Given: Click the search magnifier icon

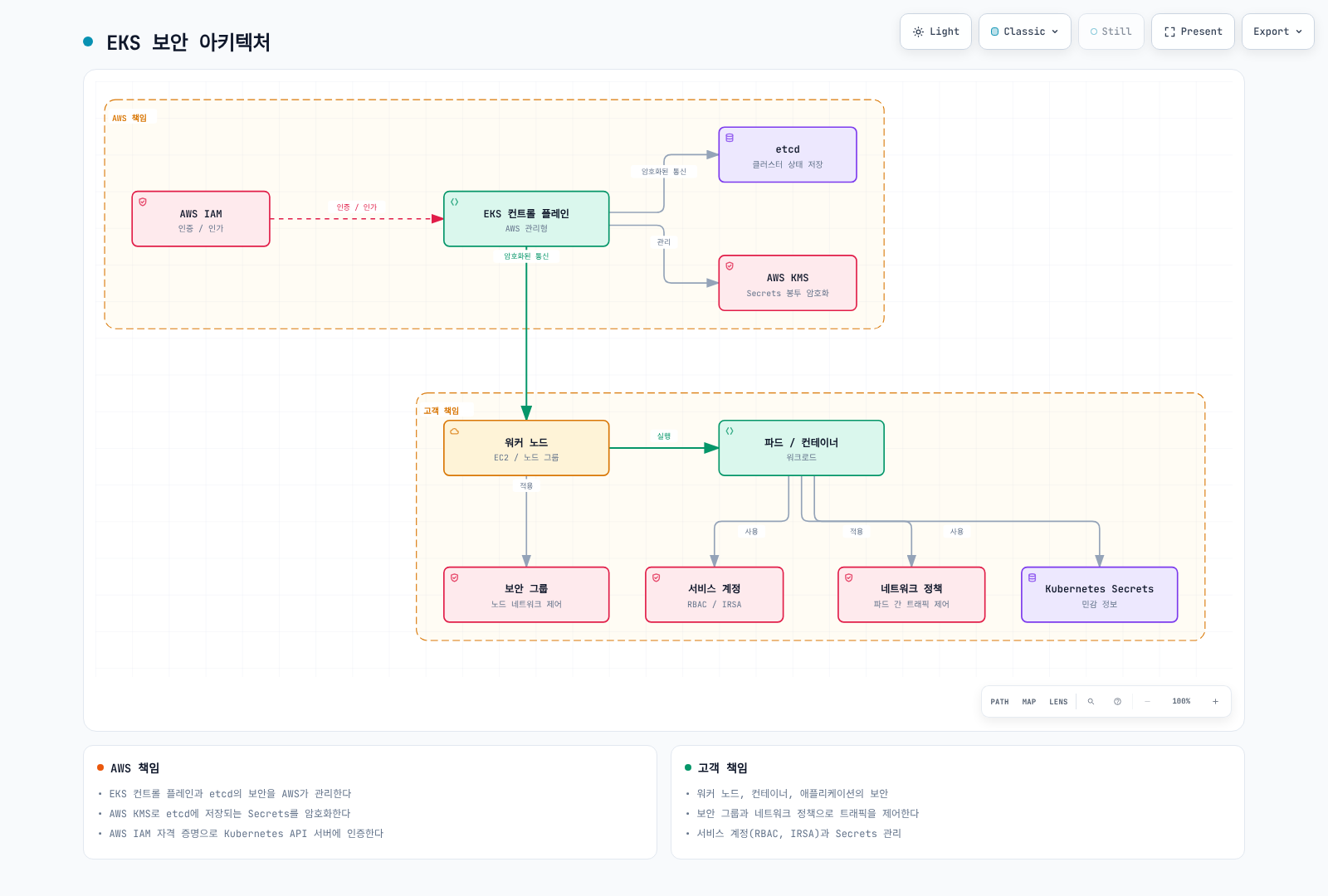Looking at the screenshot, I should click(x=1091, y=702).
